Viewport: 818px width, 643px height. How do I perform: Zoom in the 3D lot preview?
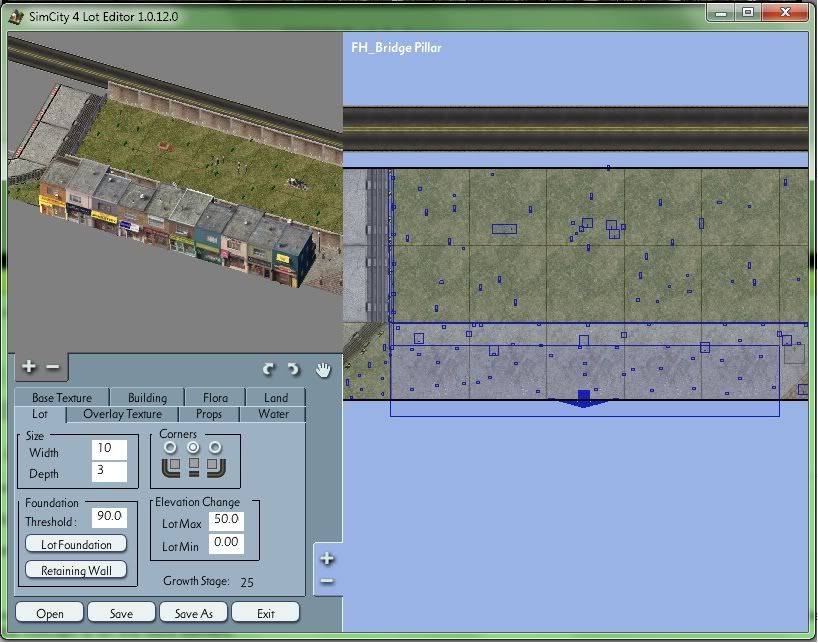click(29, 367)
